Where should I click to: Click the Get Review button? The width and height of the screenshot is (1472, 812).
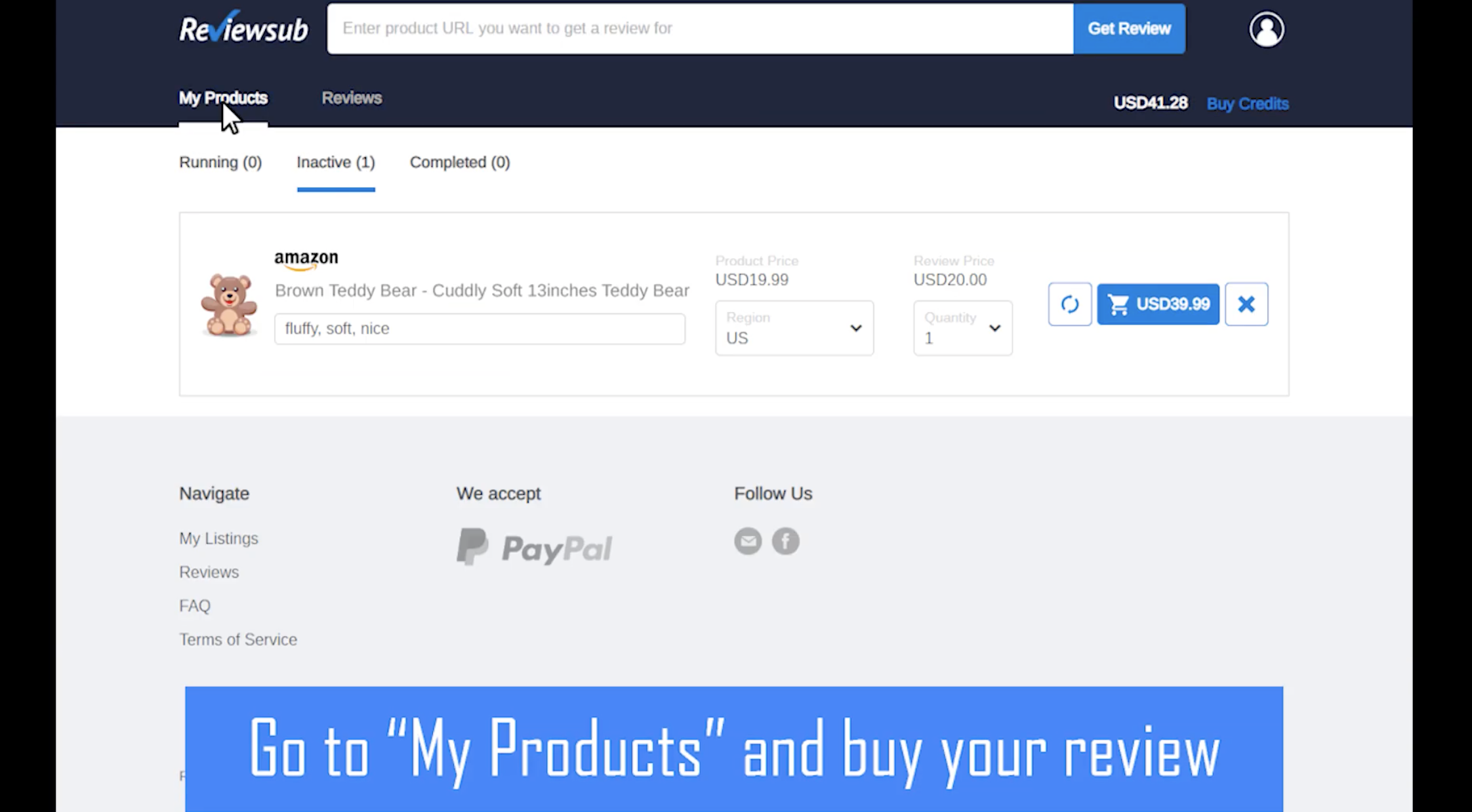coord(1129,29)
